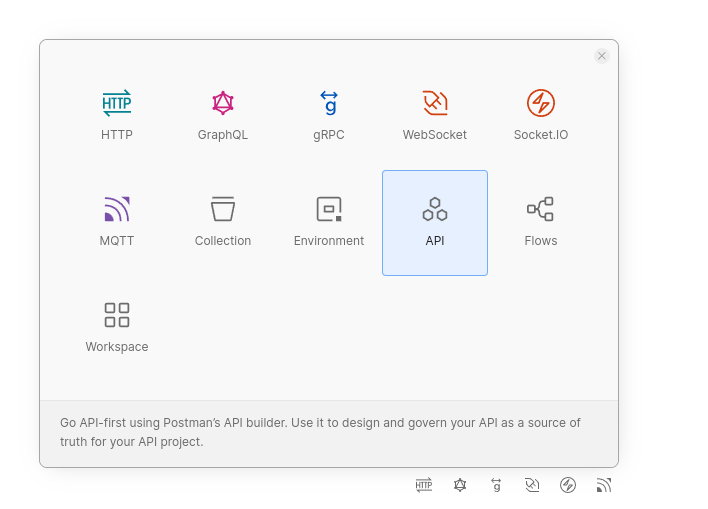Viewport: 708px width, 509px height.
Task: Open a new WebSocket request from the grid
Action: pyautogui.click(x=435, y=116)
